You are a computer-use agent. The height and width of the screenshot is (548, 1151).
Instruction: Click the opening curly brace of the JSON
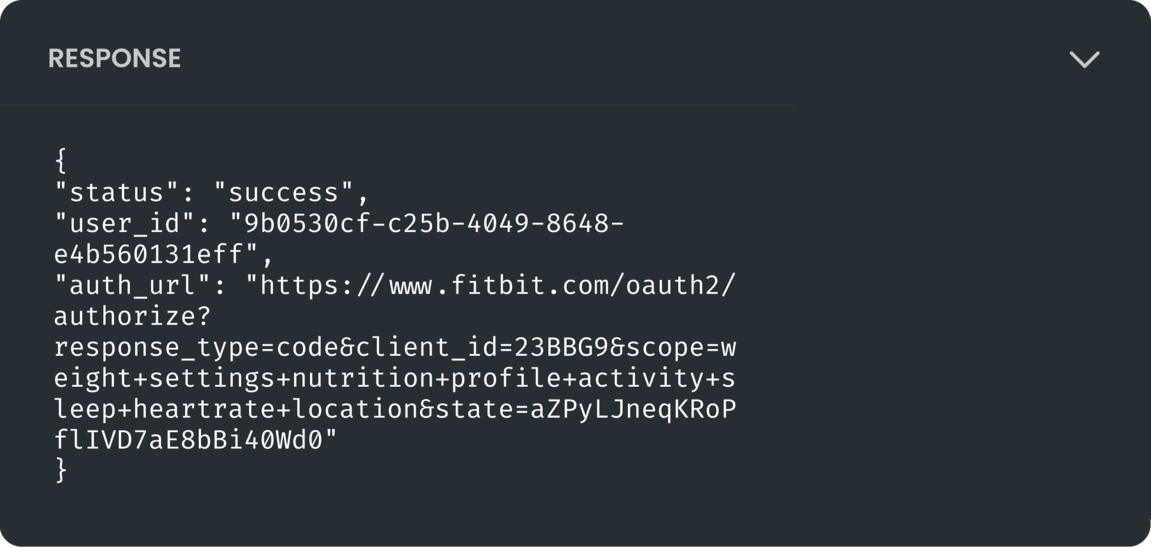click(x=61, y=161)
